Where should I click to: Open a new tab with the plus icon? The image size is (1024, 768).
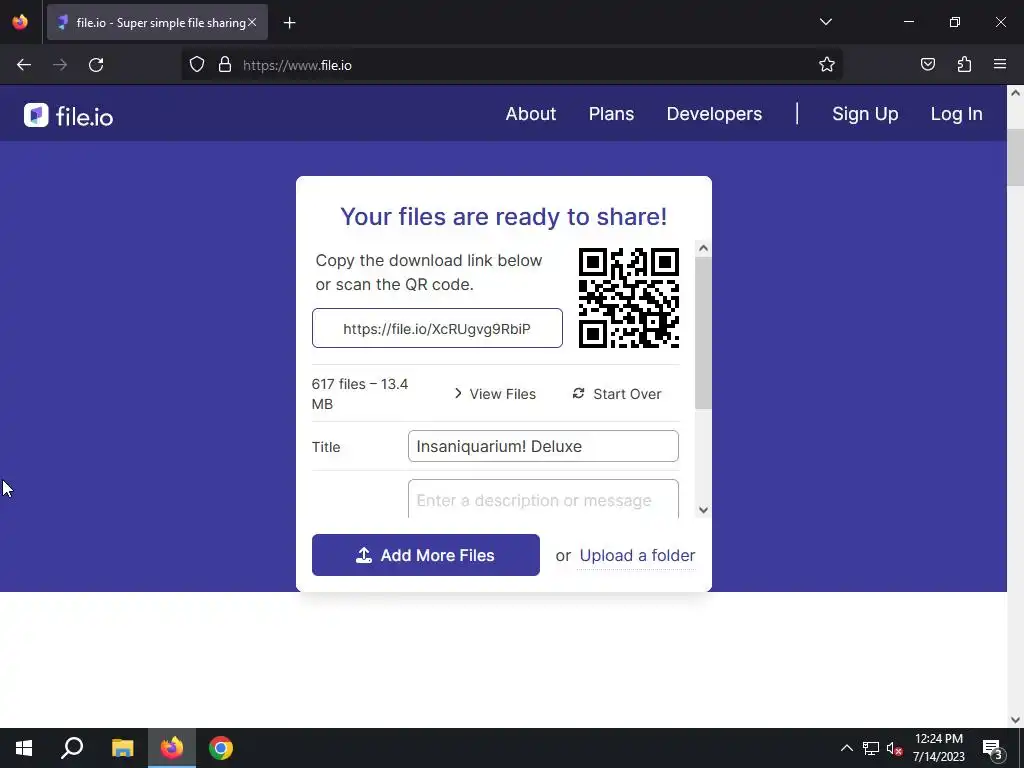click(x=289, y=23)
